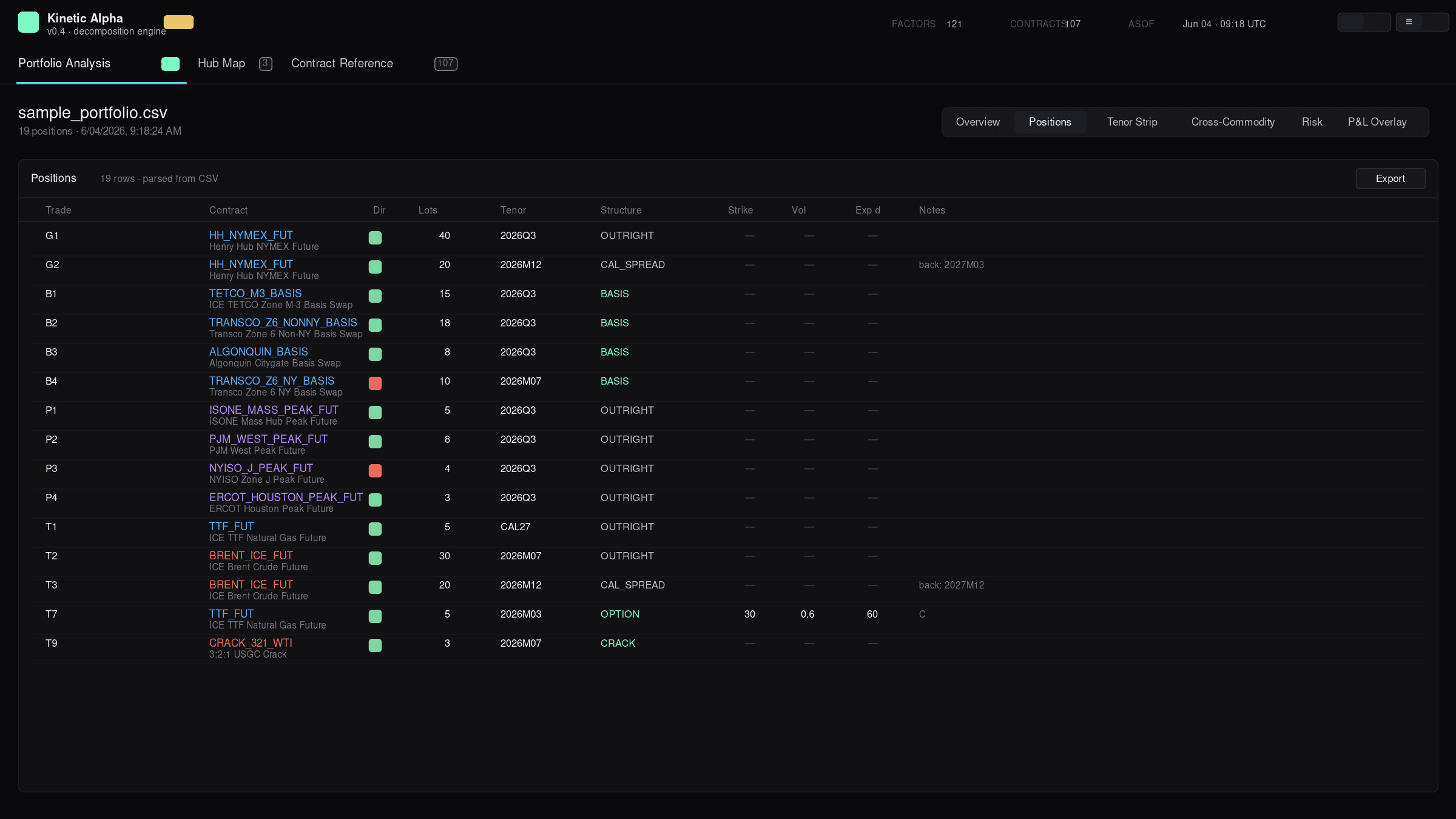The image size is (1456, 819).
Task: Click the green indicator badge beside Portfolio Analysis
Action: (170, 64)
